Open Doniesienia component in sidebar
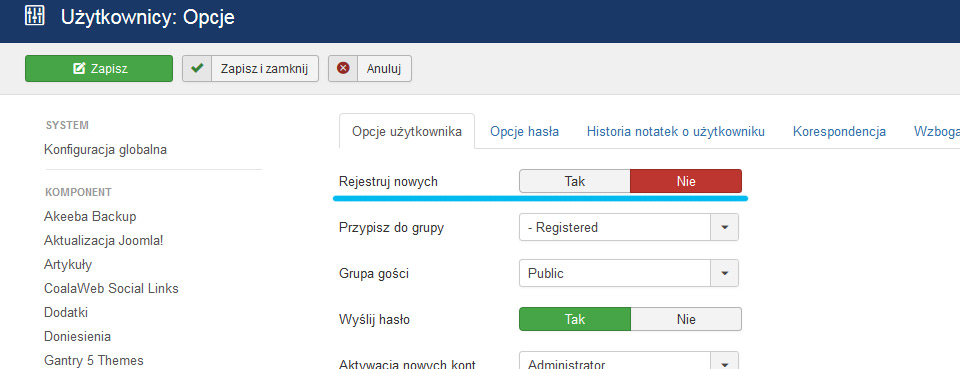The width and height of the screenshot is (960, 369). point(77,337)
